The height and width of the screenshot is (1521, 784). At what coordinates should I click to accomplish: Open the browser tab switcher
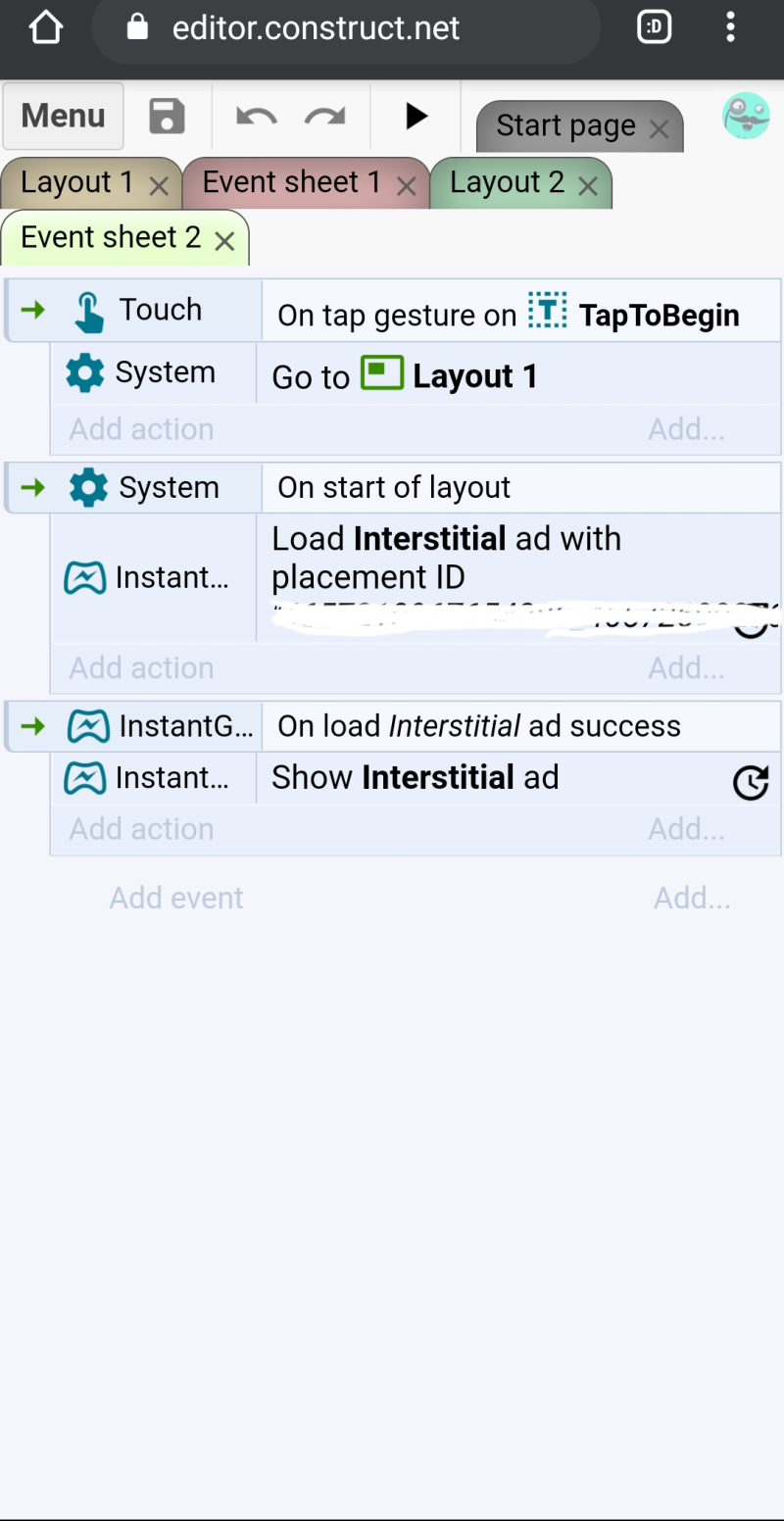click(x=655, y=27)
